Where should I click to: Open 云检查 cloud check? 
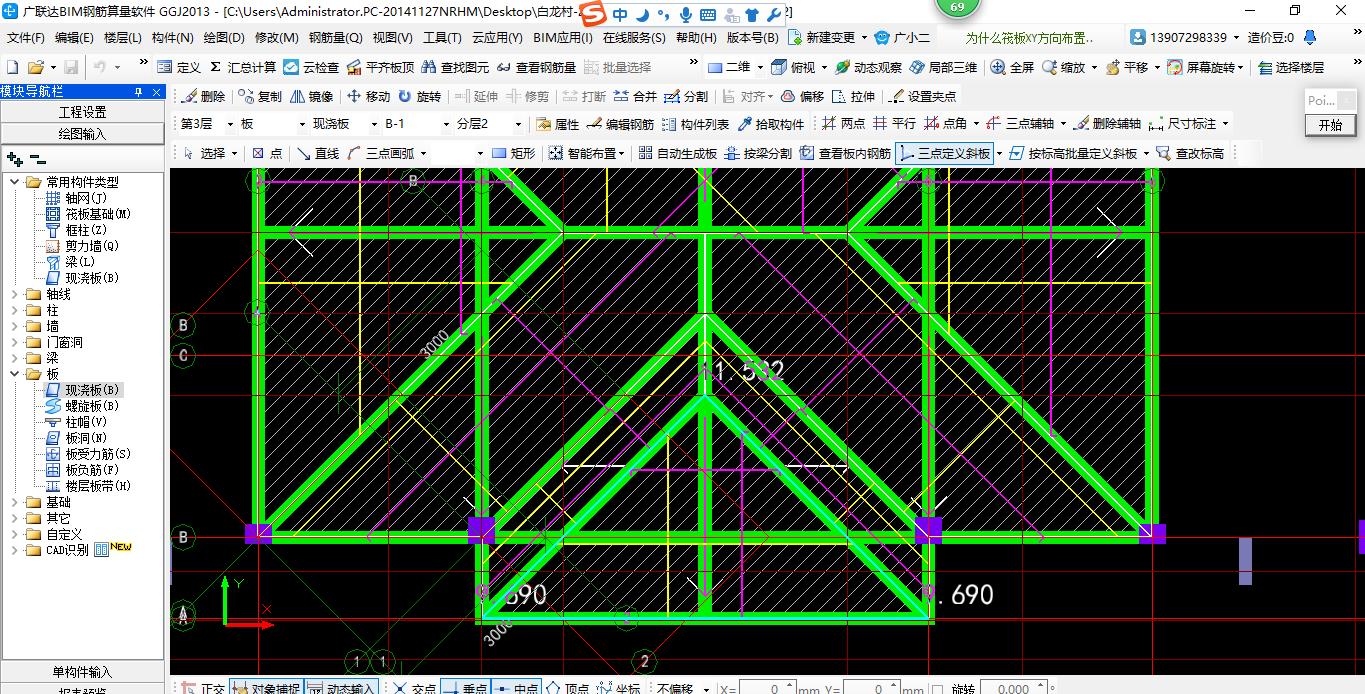tap(311, 67)
